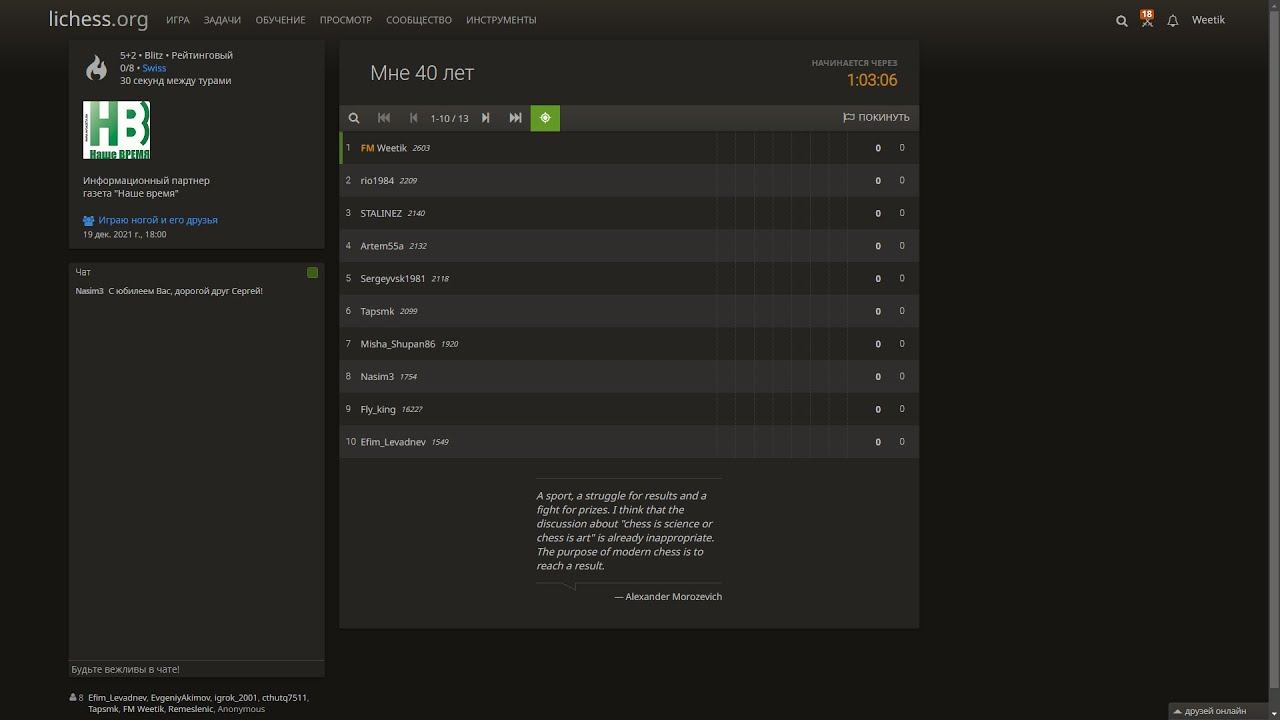Open the ИГРА menu
Viewport: 1280px width, 720px height.
click(x=178, y=20)
